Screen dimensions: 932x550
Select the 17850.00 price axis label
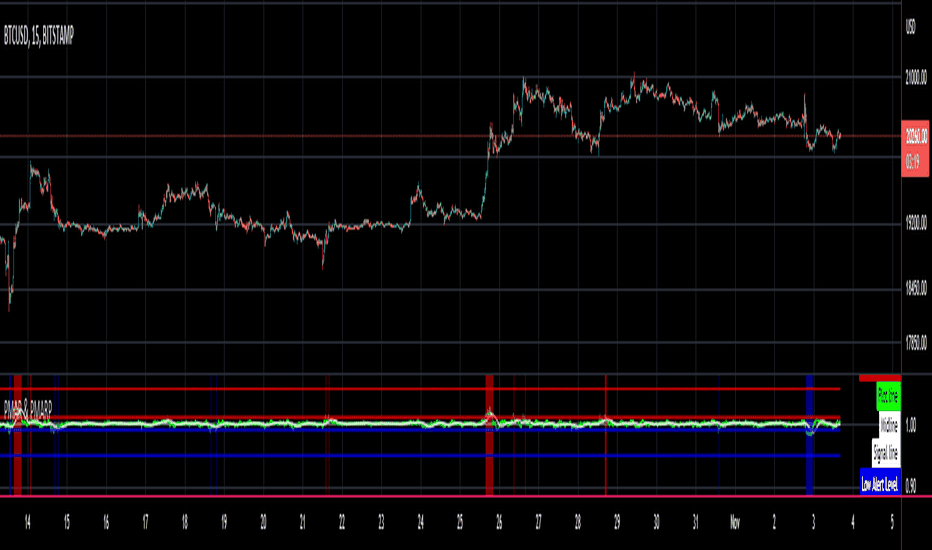(916, 342)
